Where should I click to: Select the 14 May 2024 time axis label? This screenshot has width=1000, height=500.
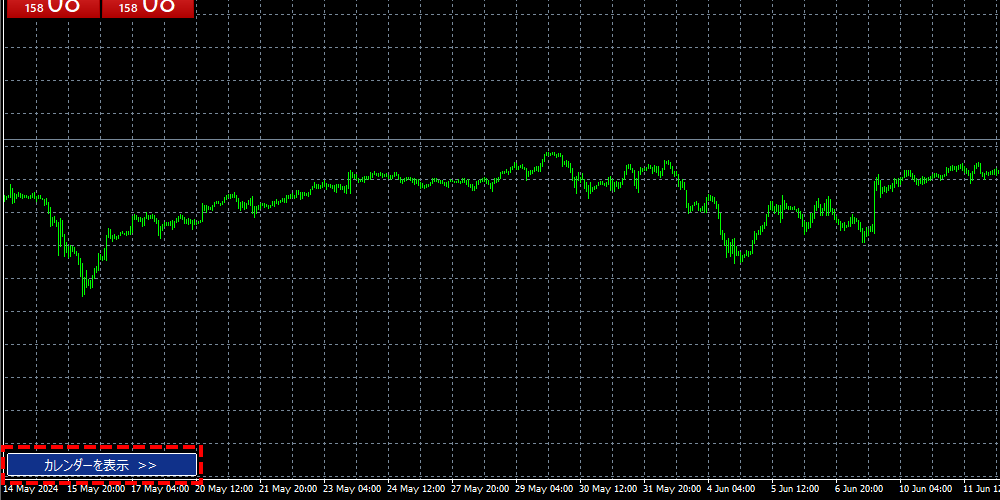click(x=28, y=490)
